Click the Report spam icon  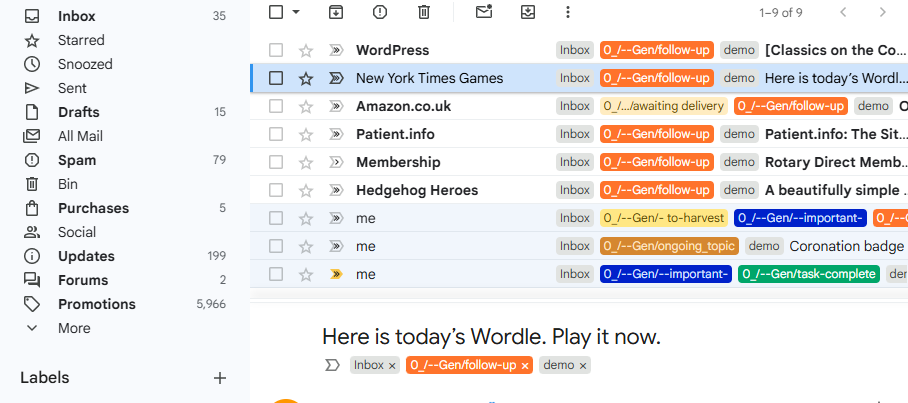pyautogui.click(x=380, y=12)
